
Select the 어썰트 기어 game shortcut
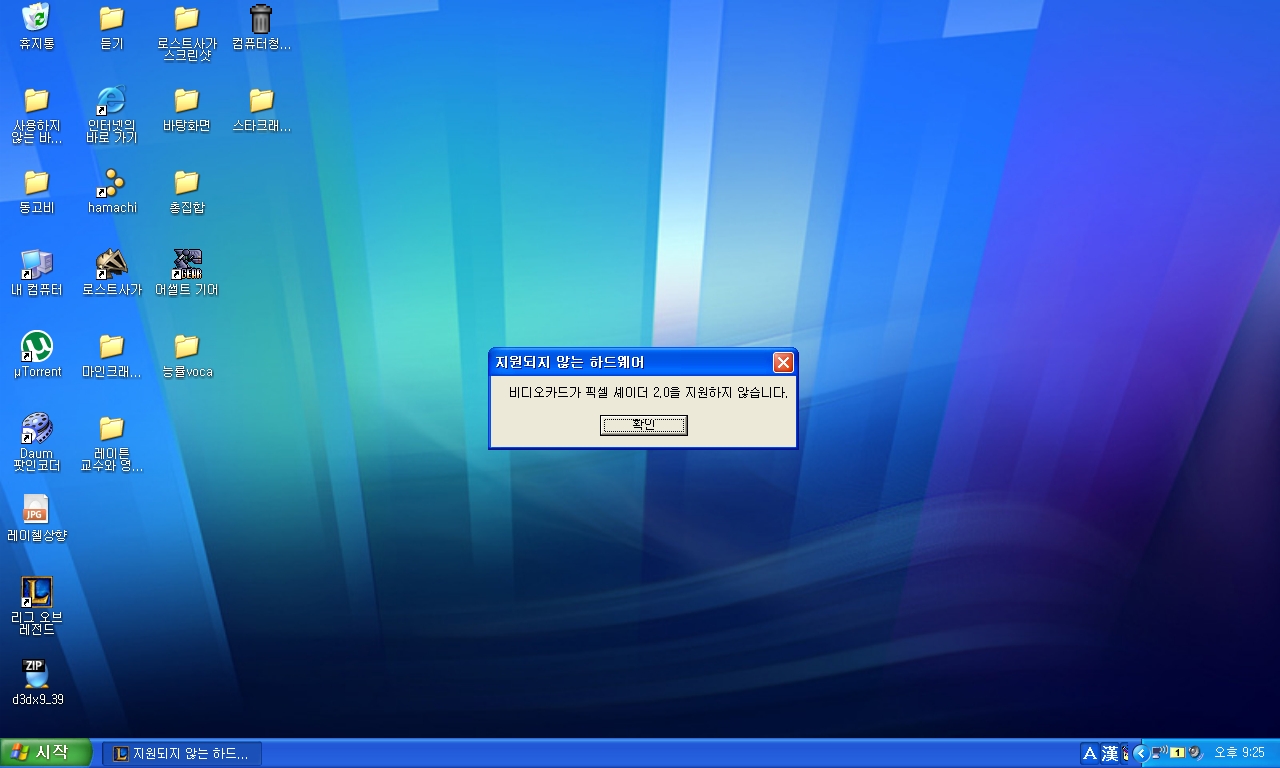(x=187, y=273)
